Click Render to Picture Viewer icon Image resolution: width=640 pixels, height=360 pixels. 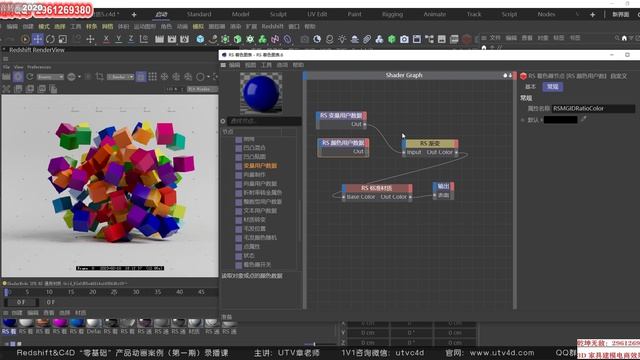point(172,39)
